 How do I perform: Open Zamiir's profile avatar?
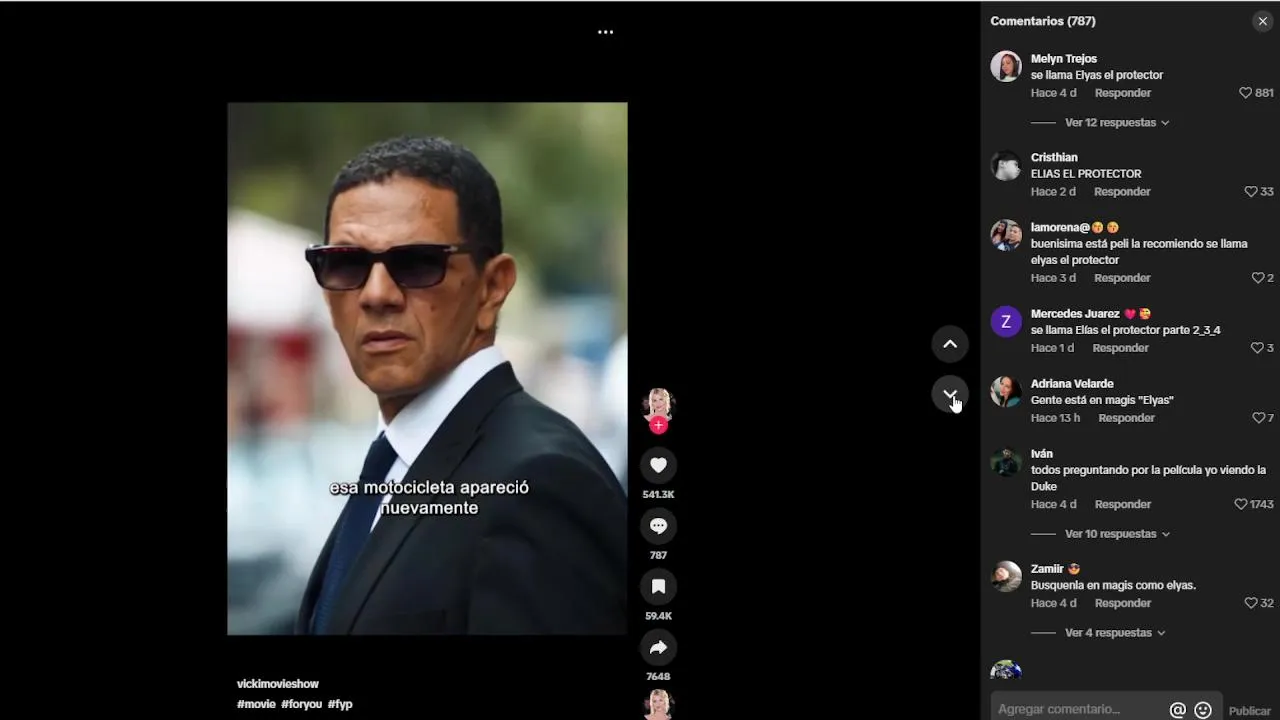(x=1006, y=576)
